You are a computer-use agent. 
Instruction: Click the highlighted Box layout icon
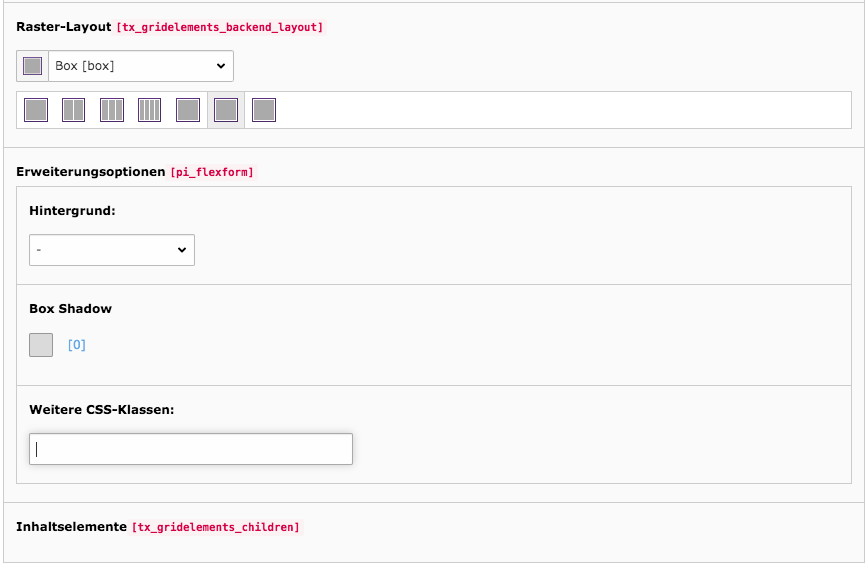pyautogui.click(x=226, y=110)
